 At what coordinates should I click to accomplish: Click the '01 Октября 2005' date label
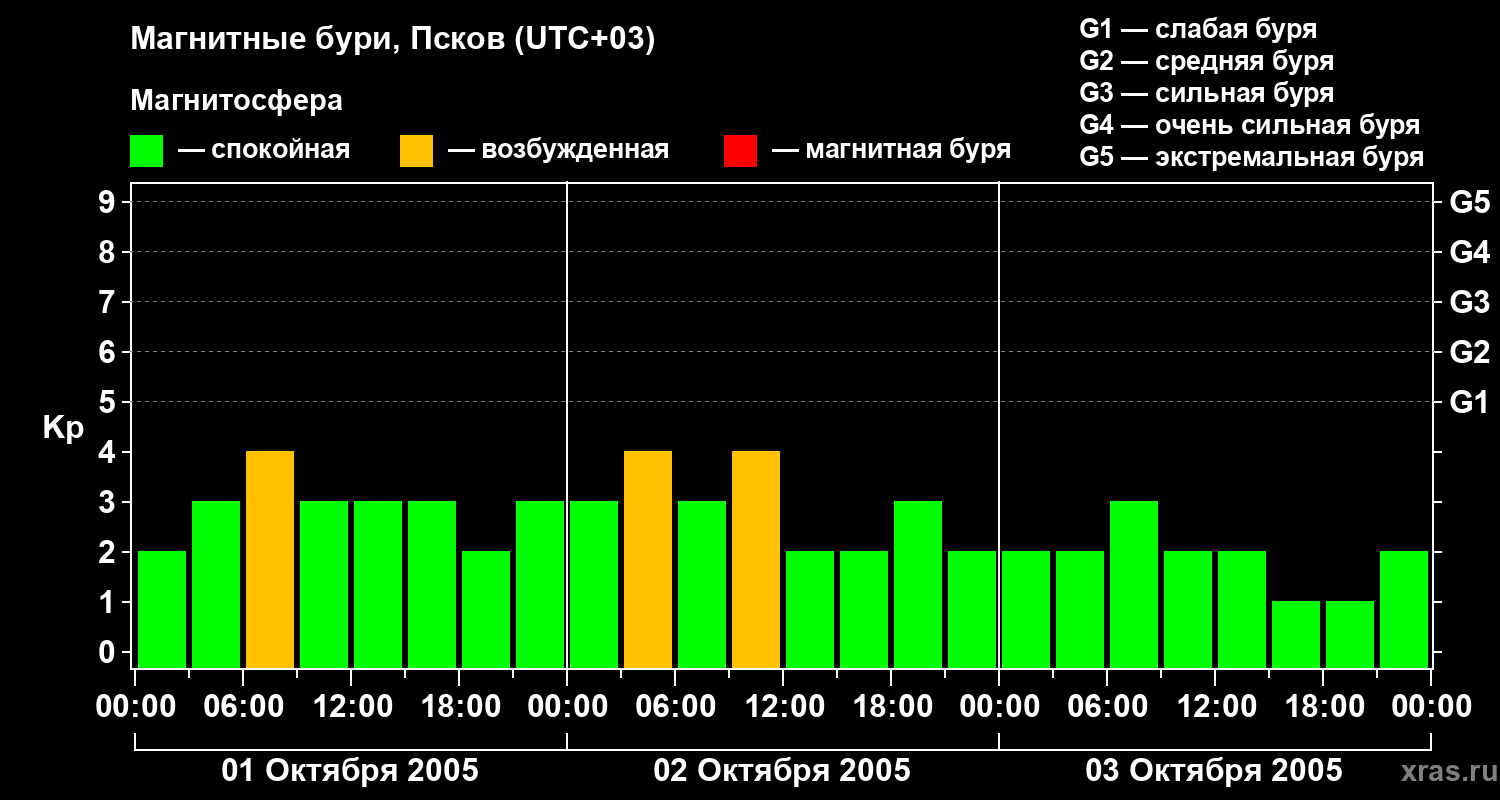(x=350, y=771)
